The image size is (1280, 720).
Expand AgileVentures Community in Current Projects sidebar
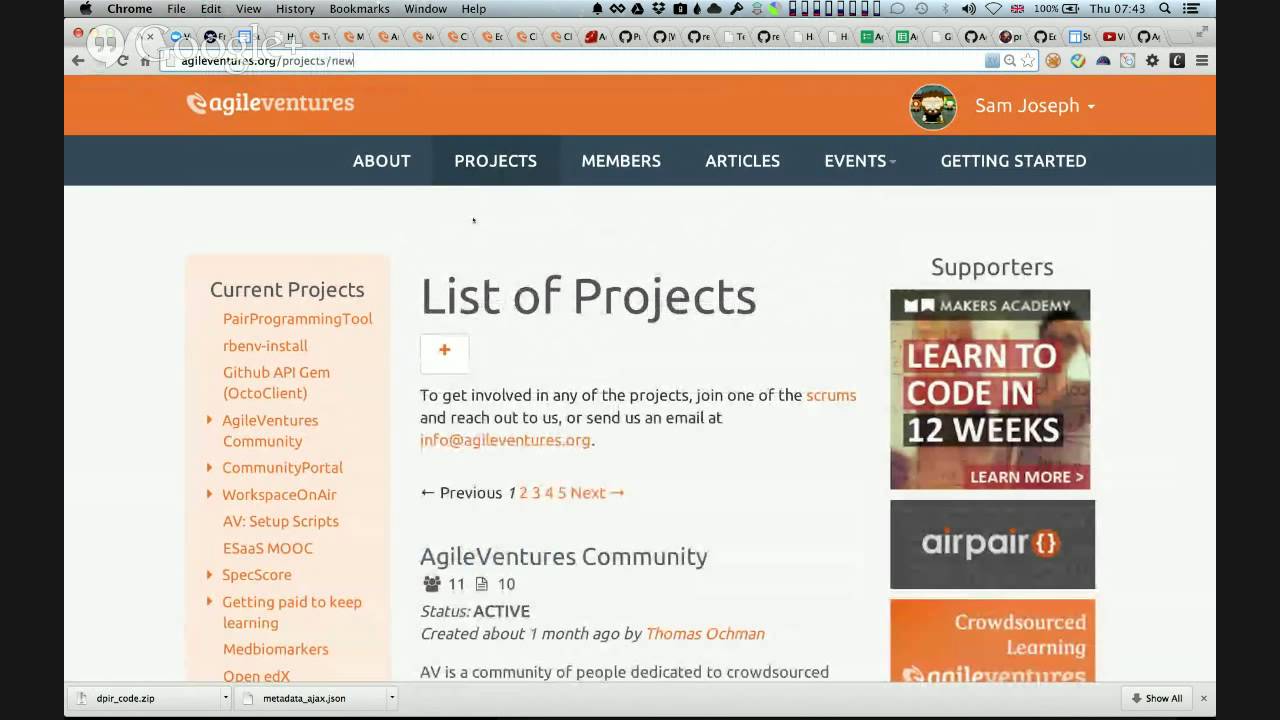pos(209,421)
